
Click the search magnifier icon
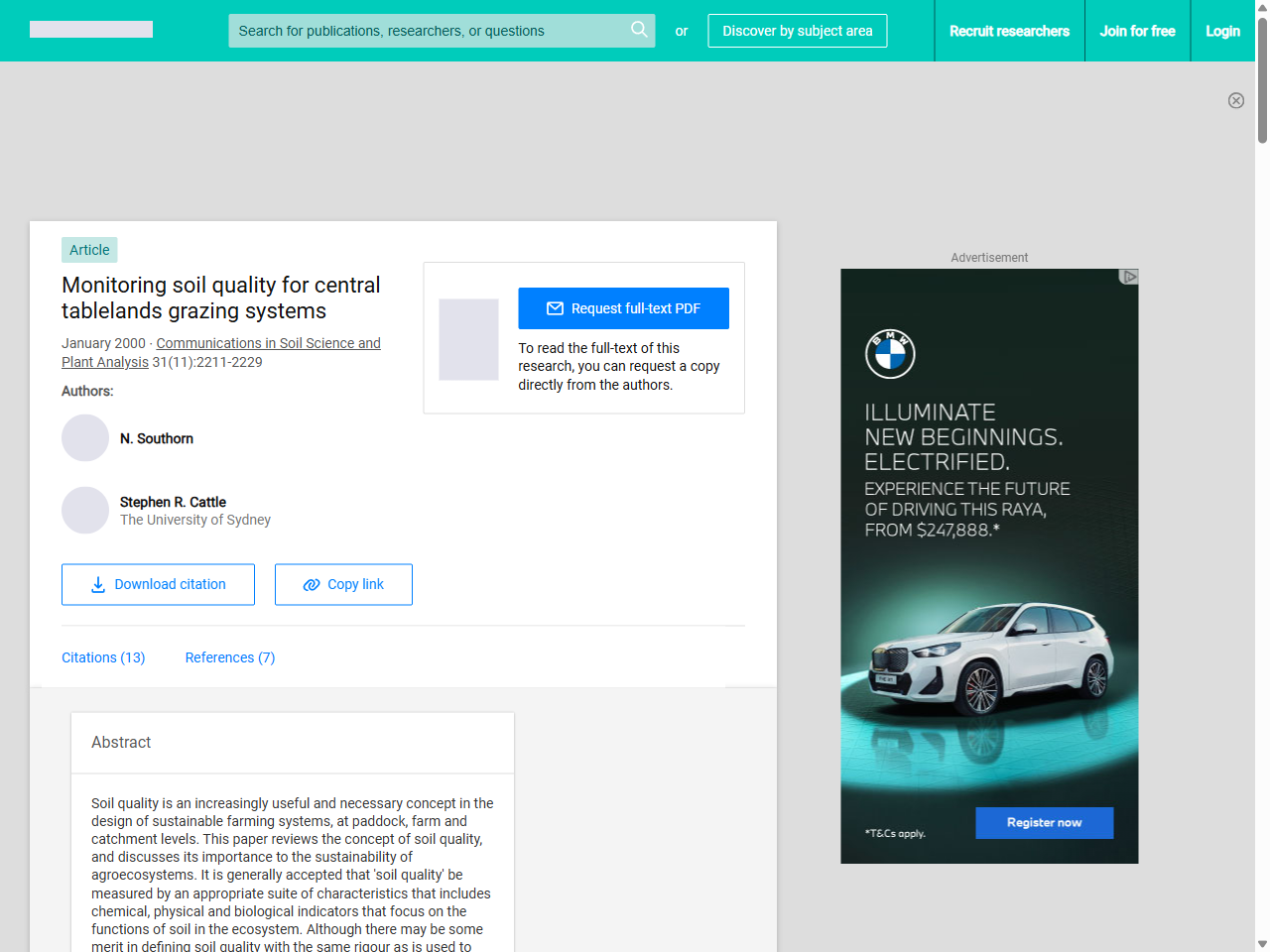click(x=639, y=30)
